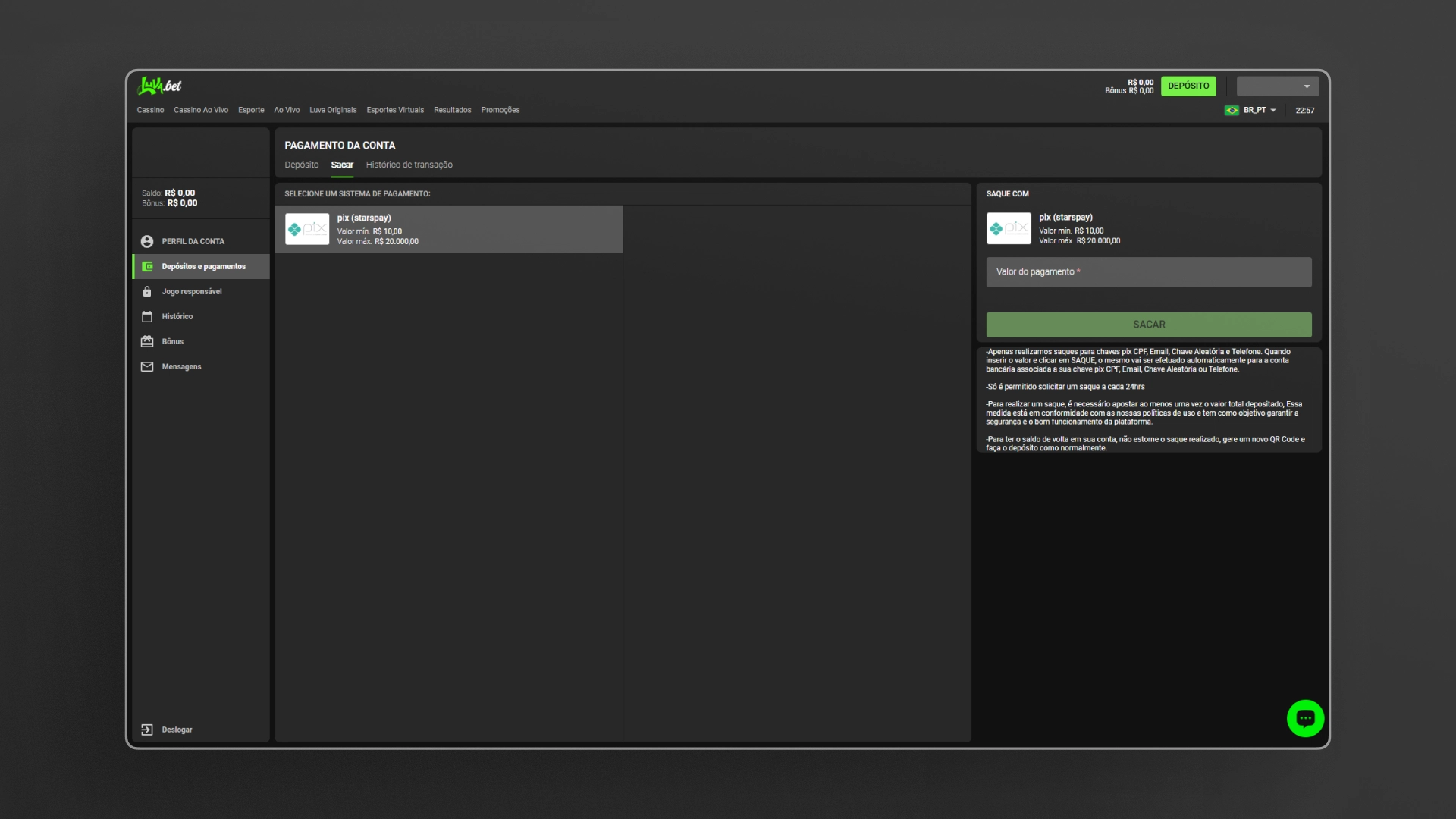Expand the BR_PT language dropdown
This screenshot has height=819, width=1456.
tap(1260, 111)
